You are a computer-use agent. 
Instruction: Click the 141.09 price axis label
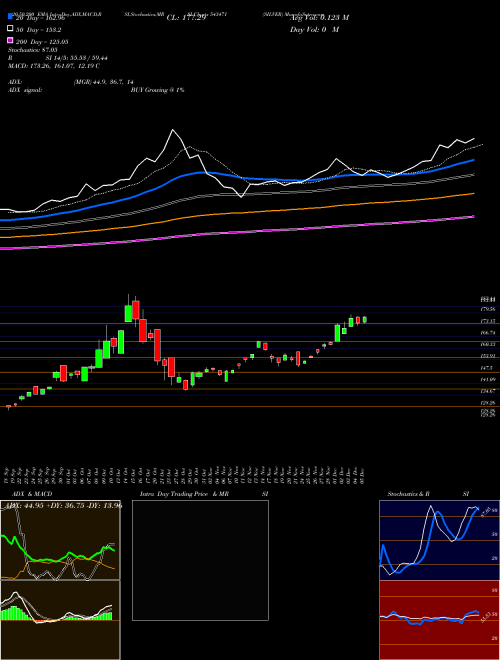[488, 380]
